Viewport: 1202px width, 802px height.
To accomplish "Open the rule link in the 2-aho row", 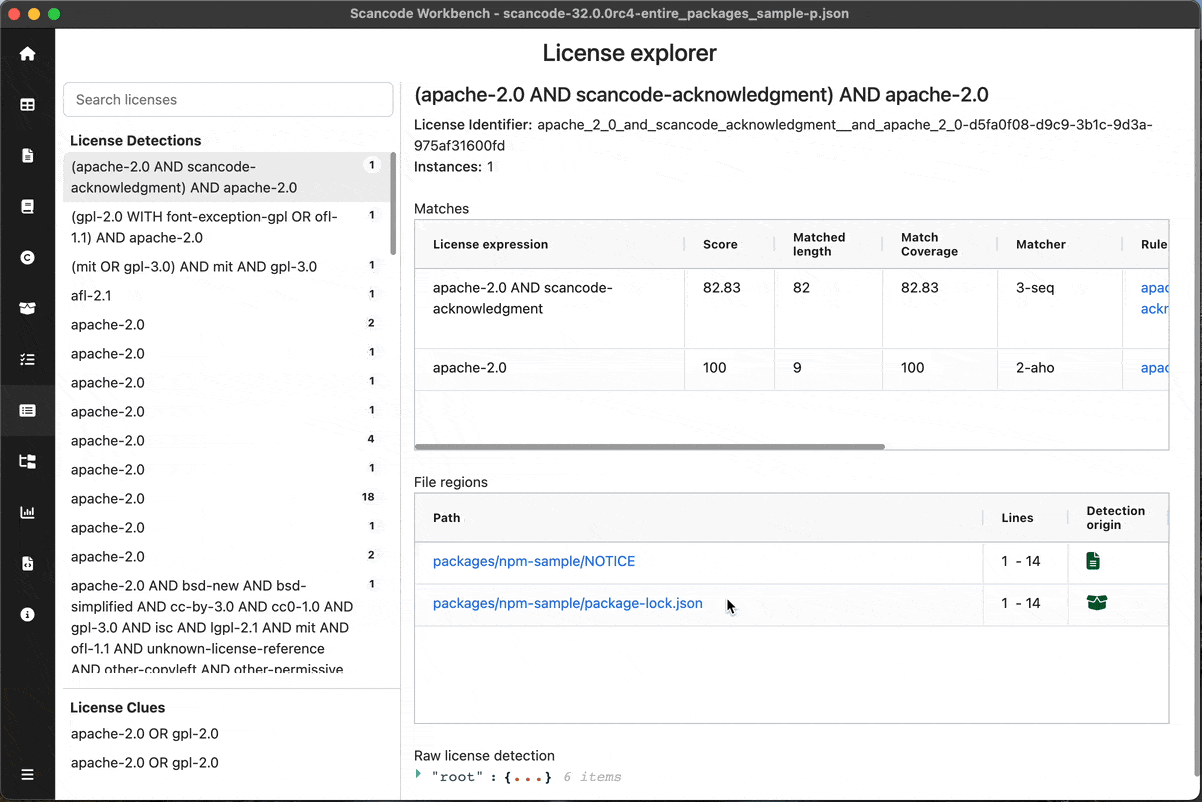I will (x=1155, y=368).
